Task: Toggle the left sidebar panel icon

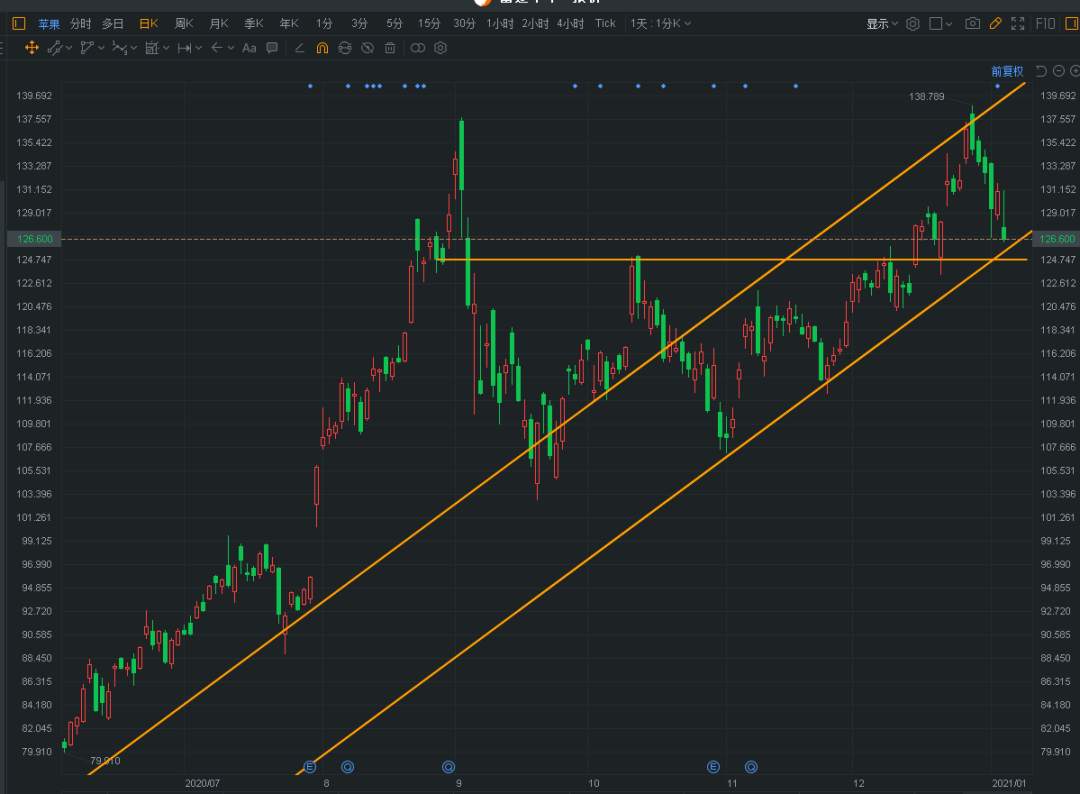Action: click(x=19, y=23)
